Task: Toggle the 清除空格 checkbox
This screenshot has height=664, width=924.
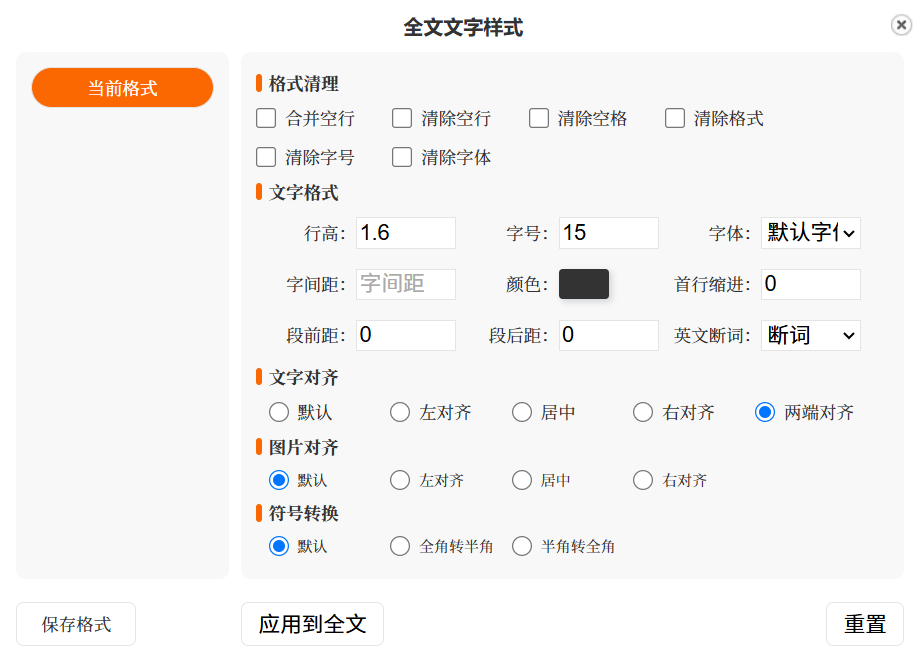Action: pos(539,118)
